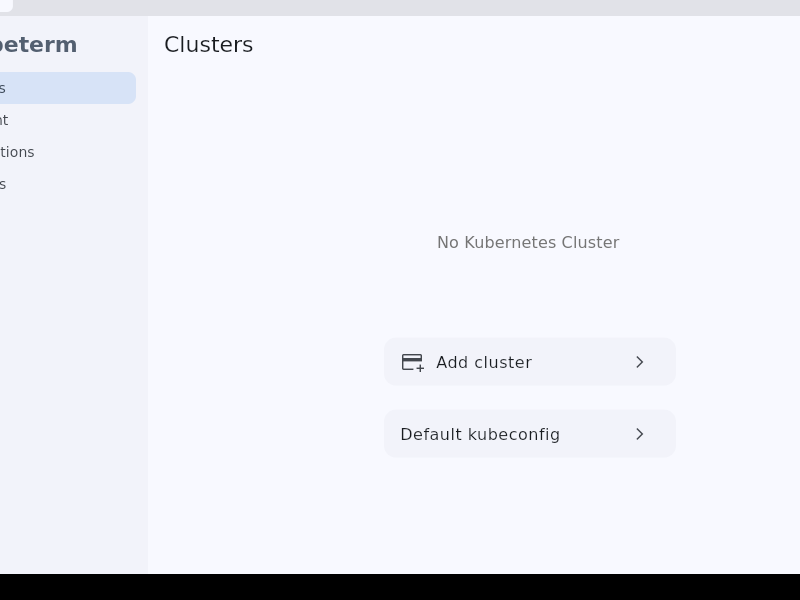
Task: Open the Add cluster option
Action: 530,362
